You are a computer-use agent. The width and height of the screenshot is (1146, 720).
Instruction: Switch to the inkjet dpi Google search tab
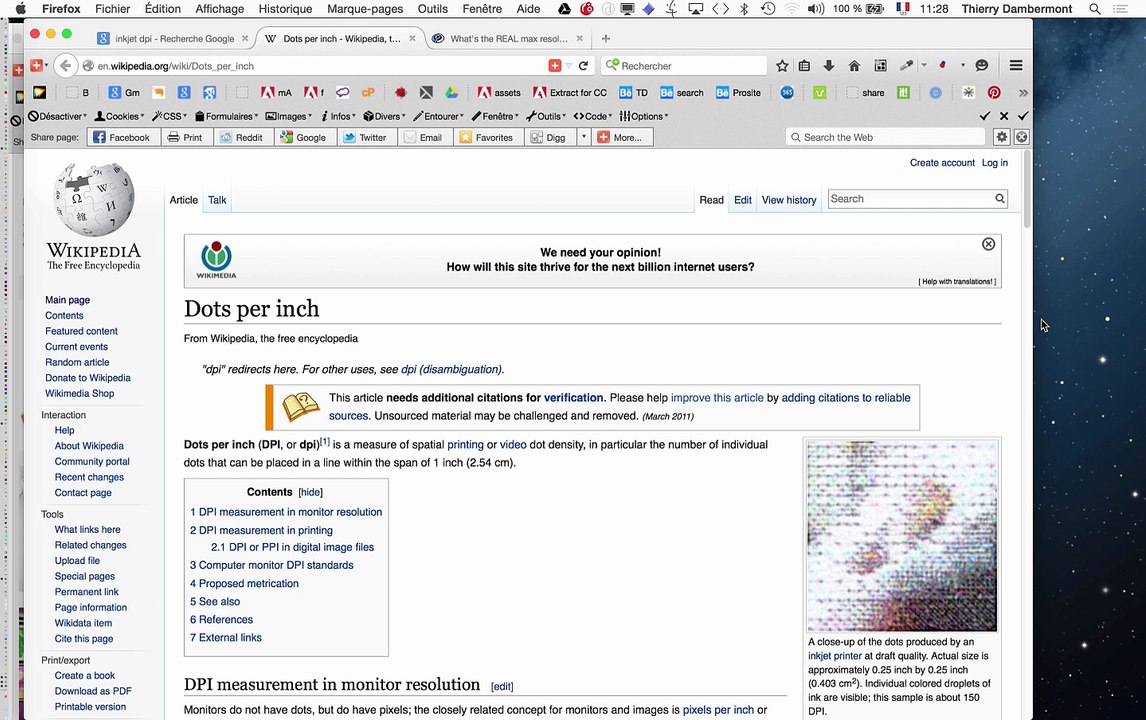pyautogui.click(x=175, y=39)
